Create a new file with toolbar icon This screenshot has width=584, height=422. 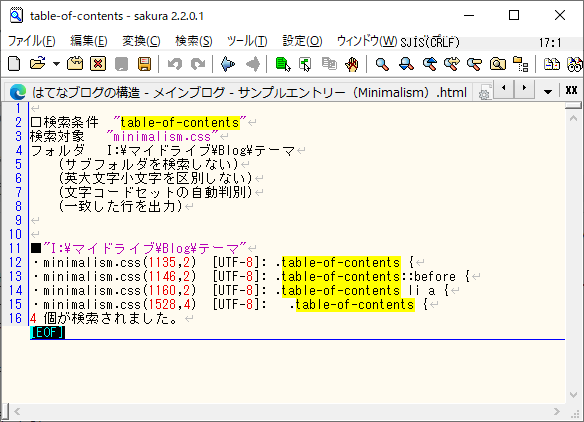tap(14, 64)
